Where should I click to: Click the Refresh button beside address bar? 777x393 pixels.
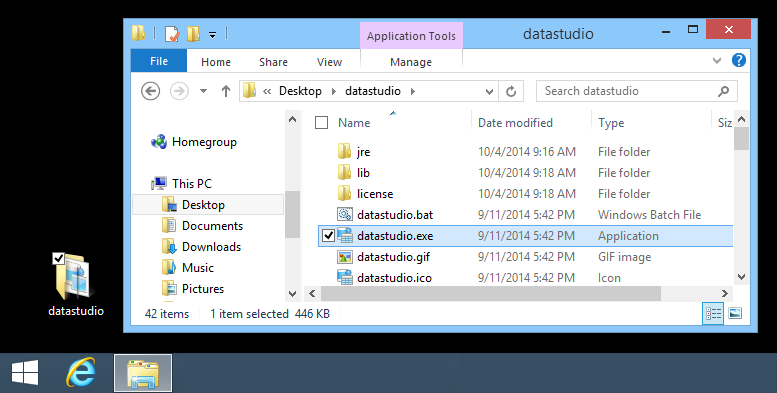pos(511,91)
